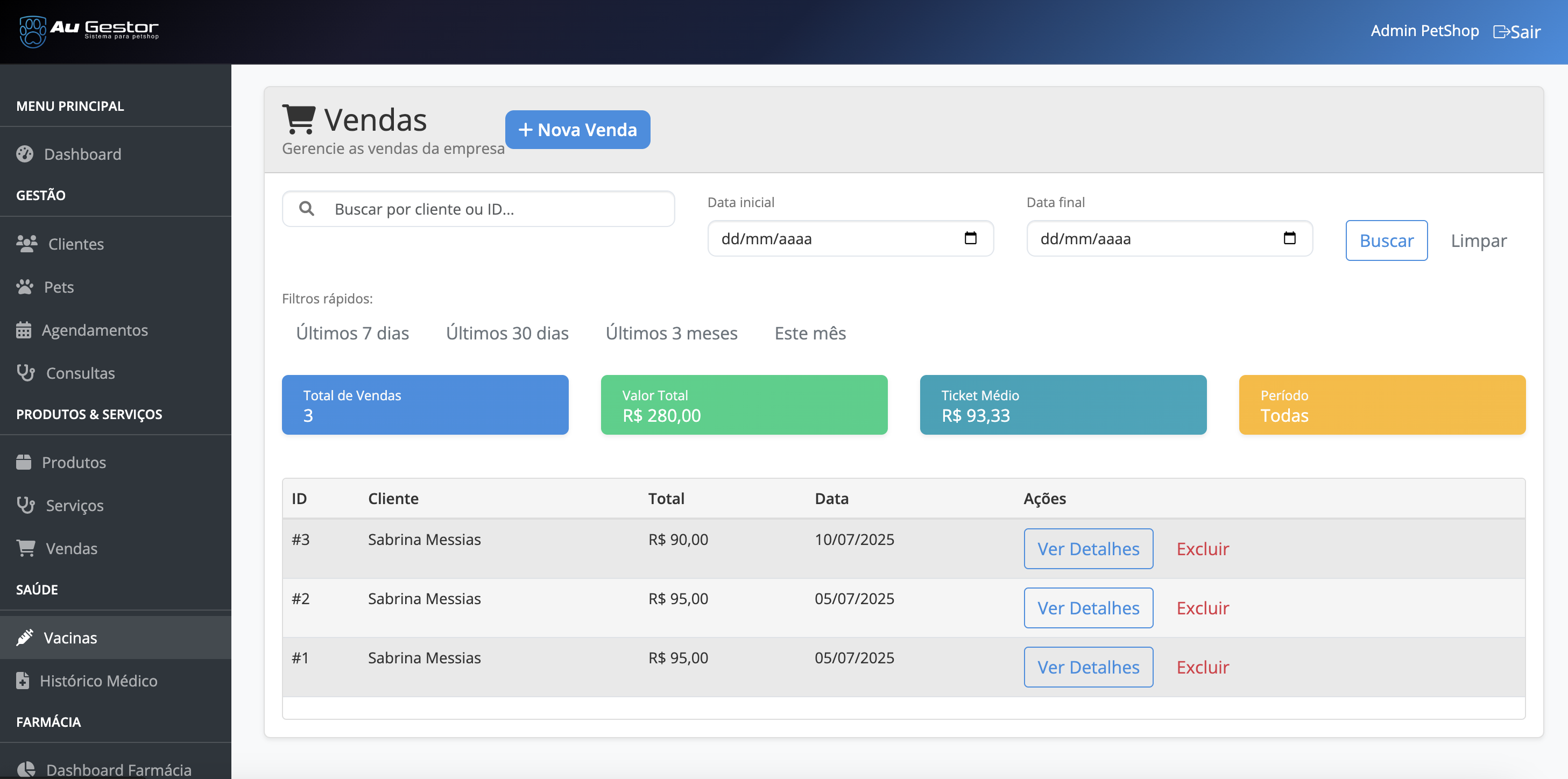Open Vacinas menu item
This screenshot has width=1568, height=779.
coord(116,637)
